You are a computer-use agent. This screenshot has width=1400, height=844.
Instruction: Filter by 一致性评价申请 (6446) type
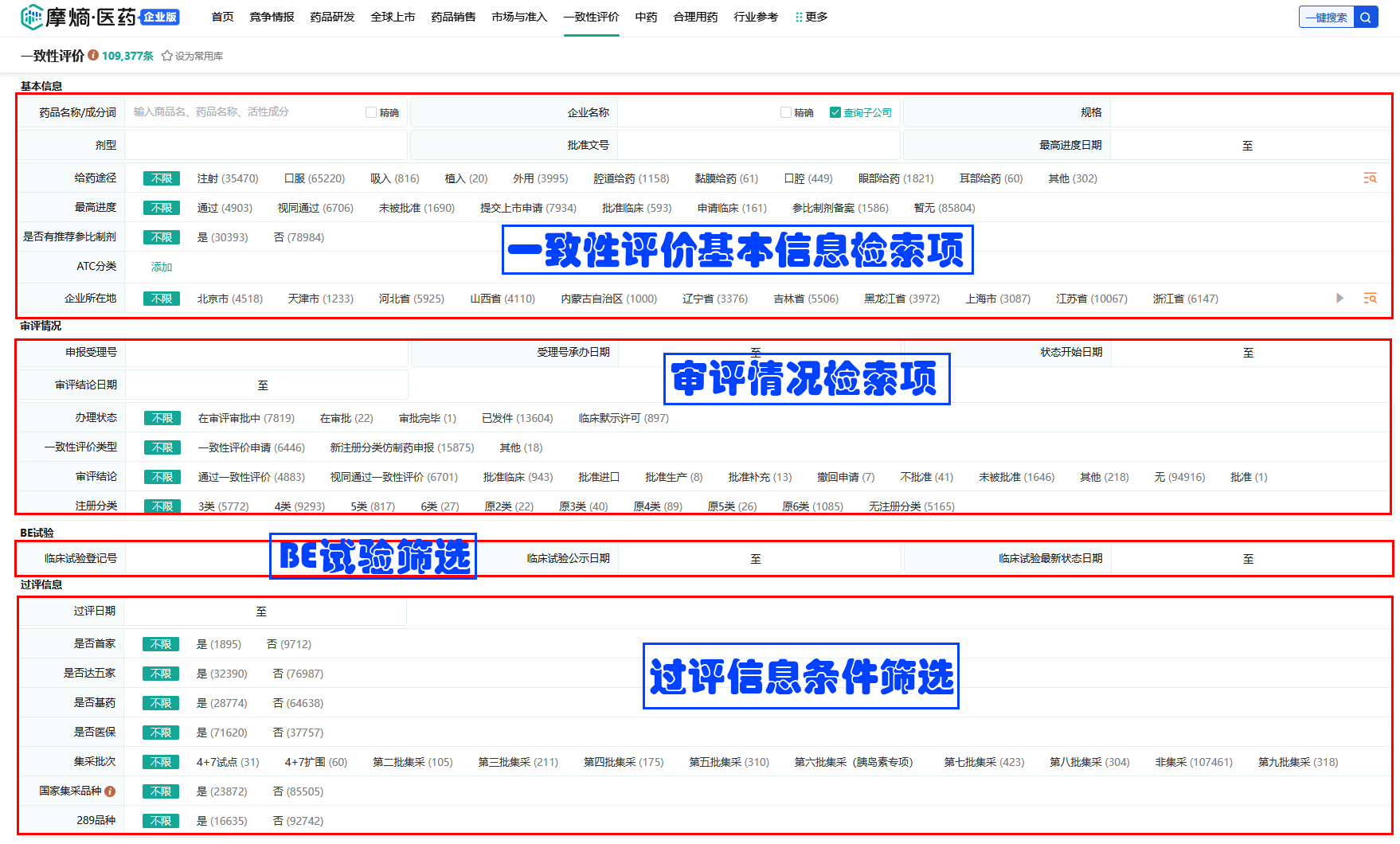tap(252, 447)
